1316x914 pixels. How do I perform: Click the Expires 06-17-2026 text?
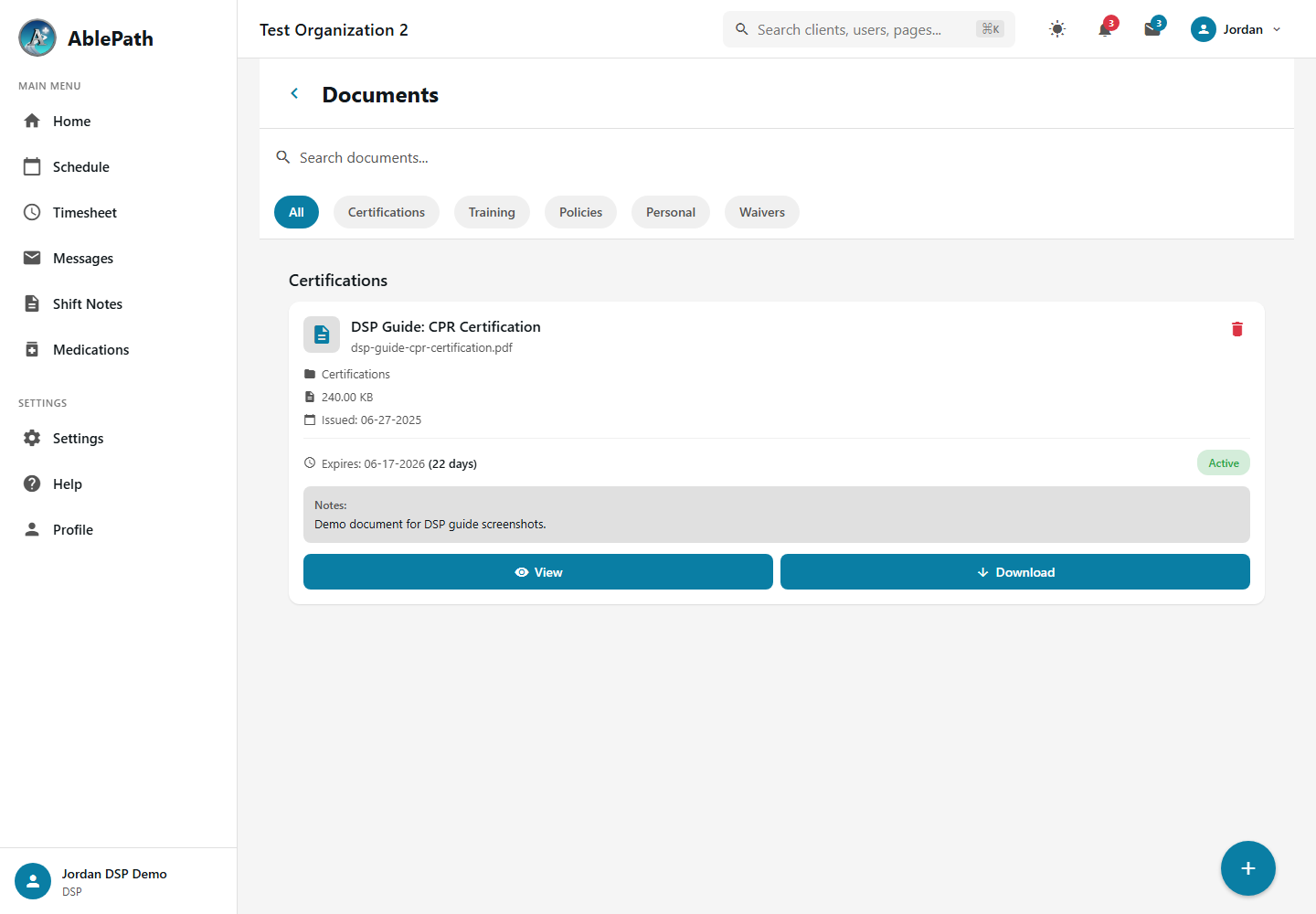pyautogui.click(x=373, y=464)
